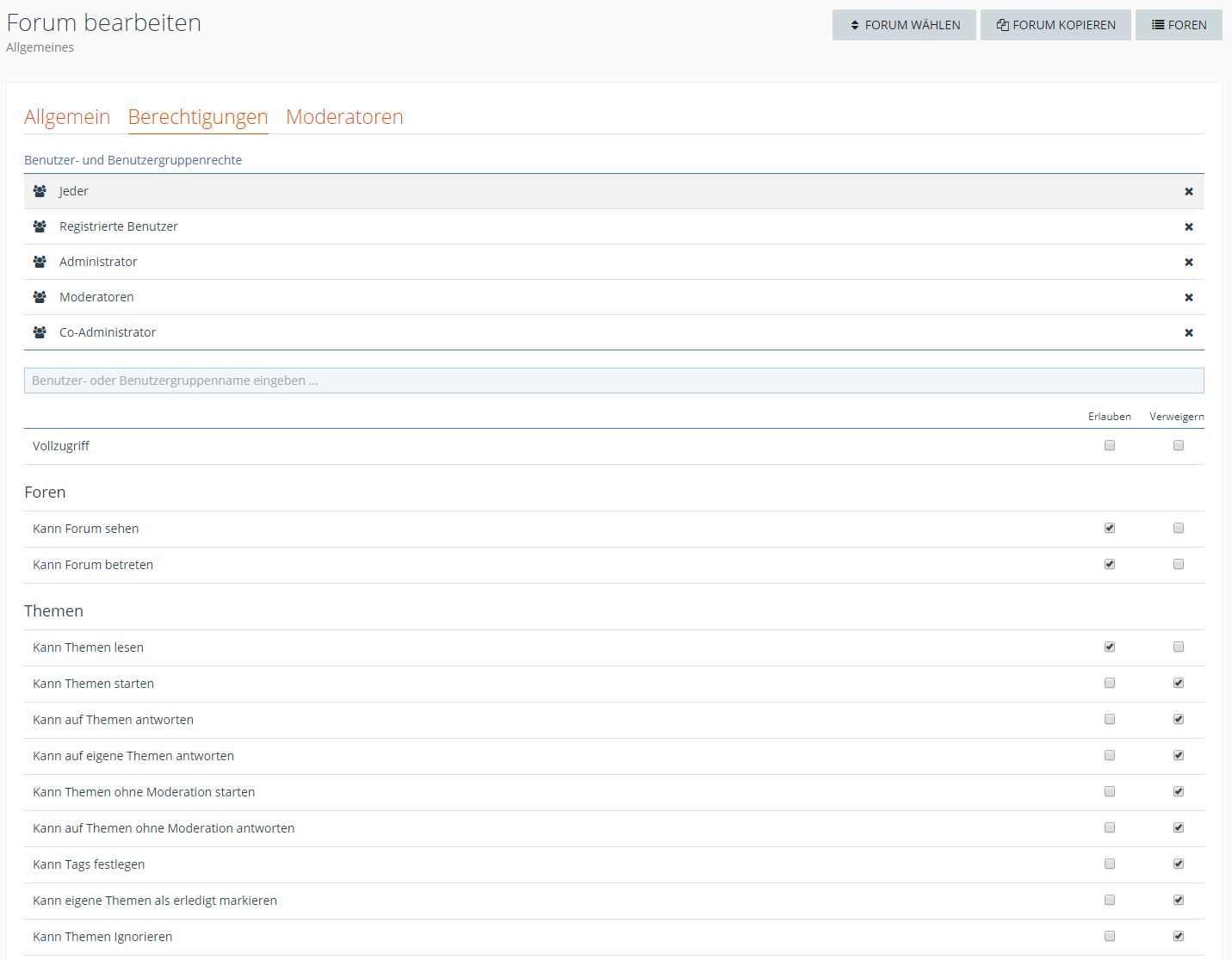Click the group icon beside Administrator
This screenshot has height=960, width=1232.
pos(40,262)
